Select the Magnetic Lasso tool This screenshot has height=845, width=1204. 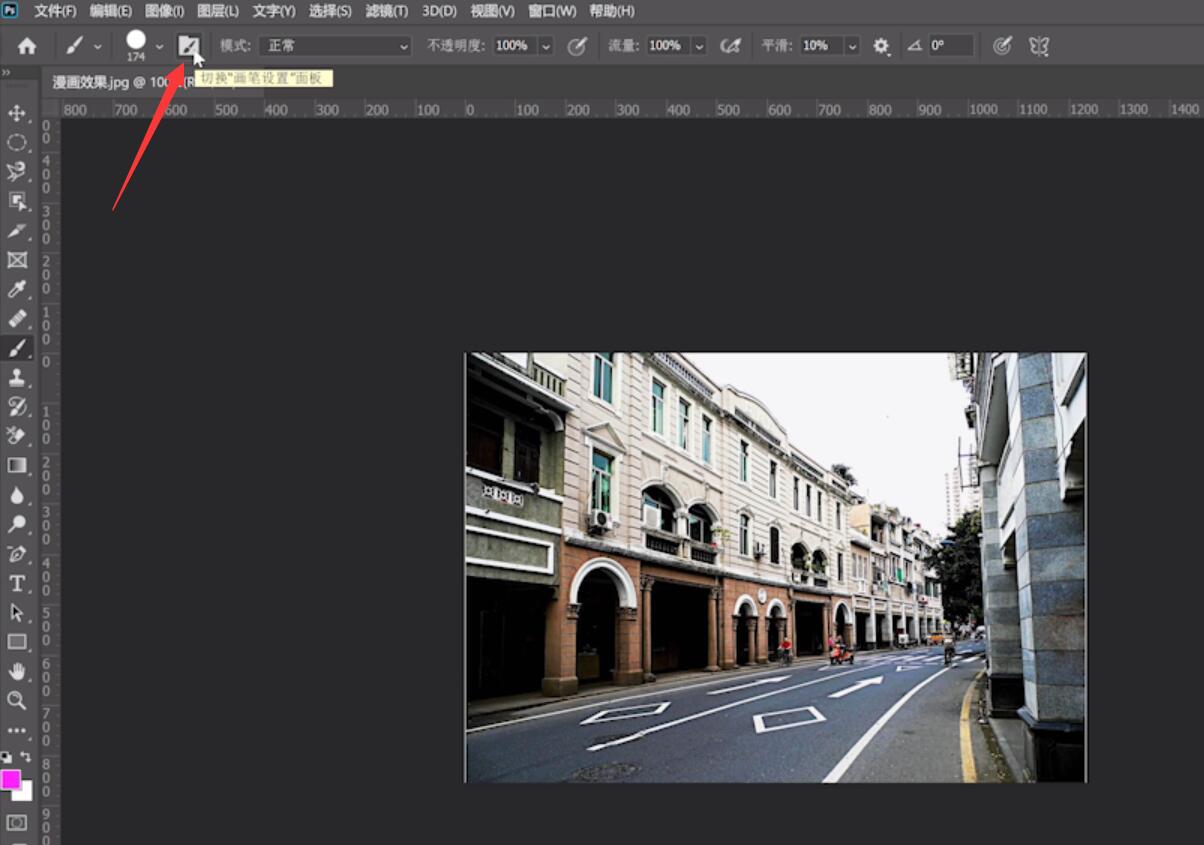point(17,172)
